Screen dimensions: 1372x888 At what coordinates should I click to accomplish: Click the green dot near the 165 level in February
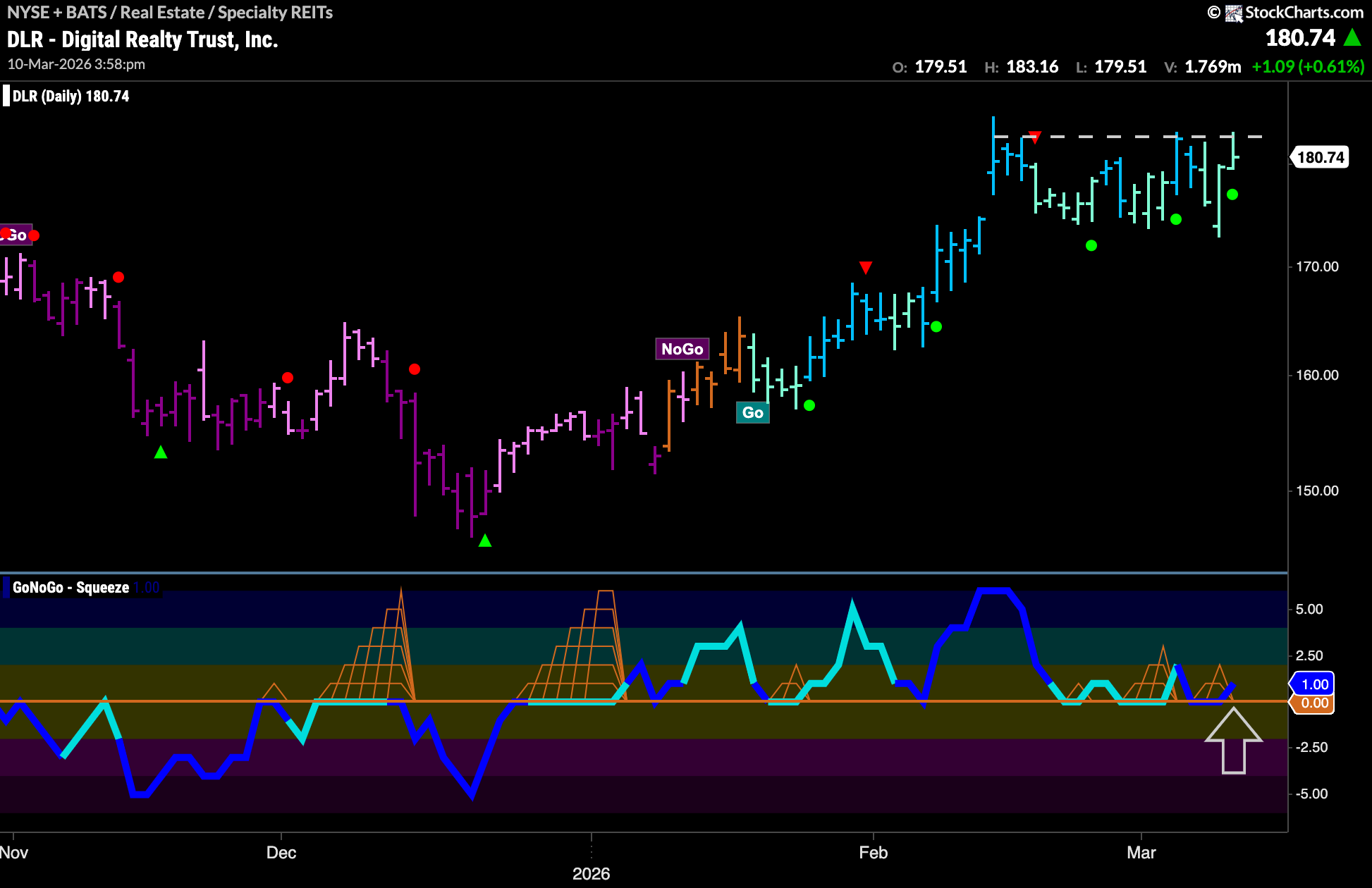[936, 326]
